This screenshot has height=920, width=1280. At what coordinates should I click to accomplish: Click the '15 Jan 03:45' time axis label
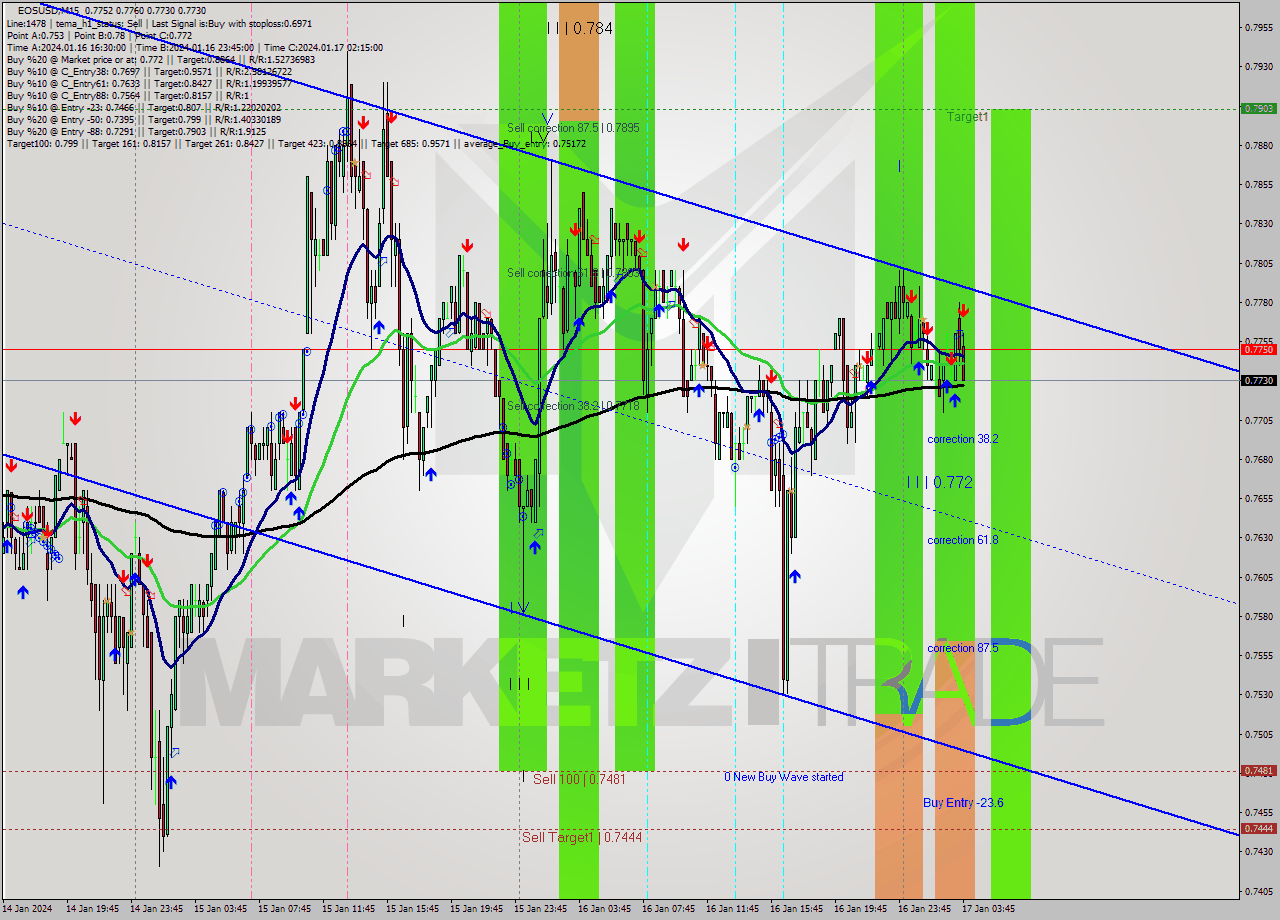point(221,909)
